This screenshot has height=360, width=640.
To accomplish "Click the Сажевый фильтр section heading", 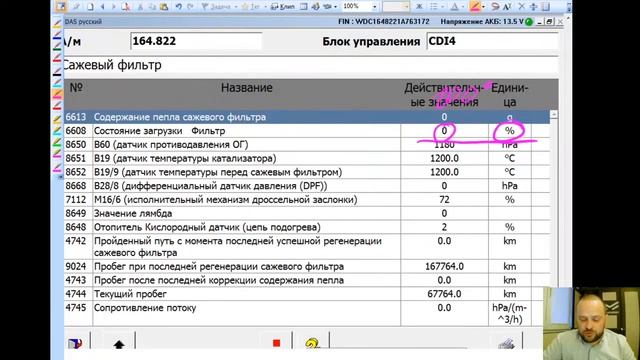I will point(112,65).
